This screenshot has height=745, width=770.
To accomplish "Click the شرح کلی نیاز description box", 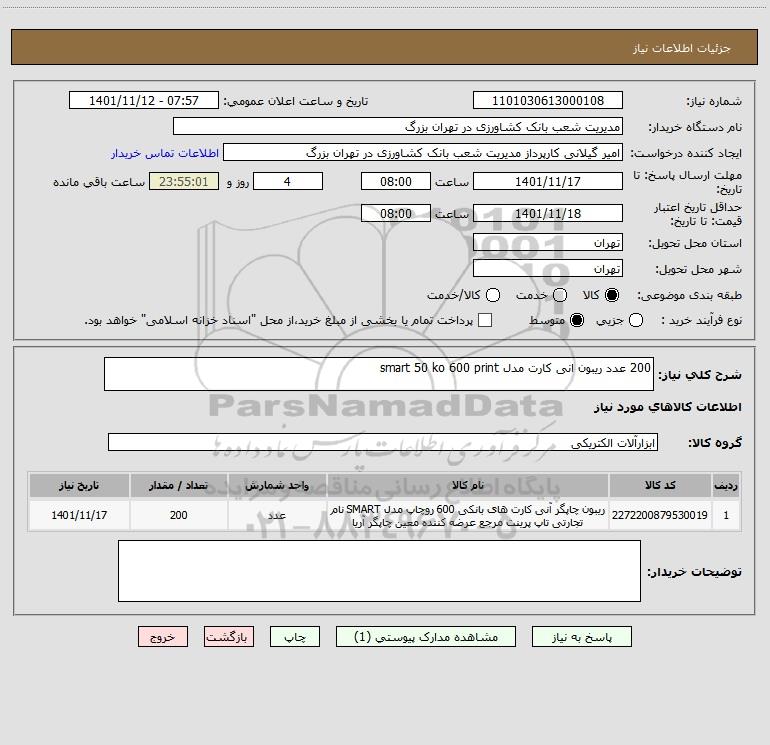I will pyautogui.click(x=379, y=374).
